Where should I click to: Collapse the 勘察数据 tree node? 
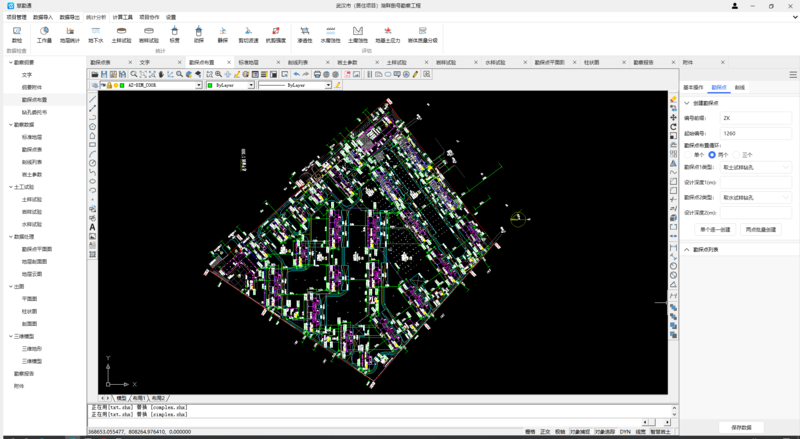[x=10, y=125]
